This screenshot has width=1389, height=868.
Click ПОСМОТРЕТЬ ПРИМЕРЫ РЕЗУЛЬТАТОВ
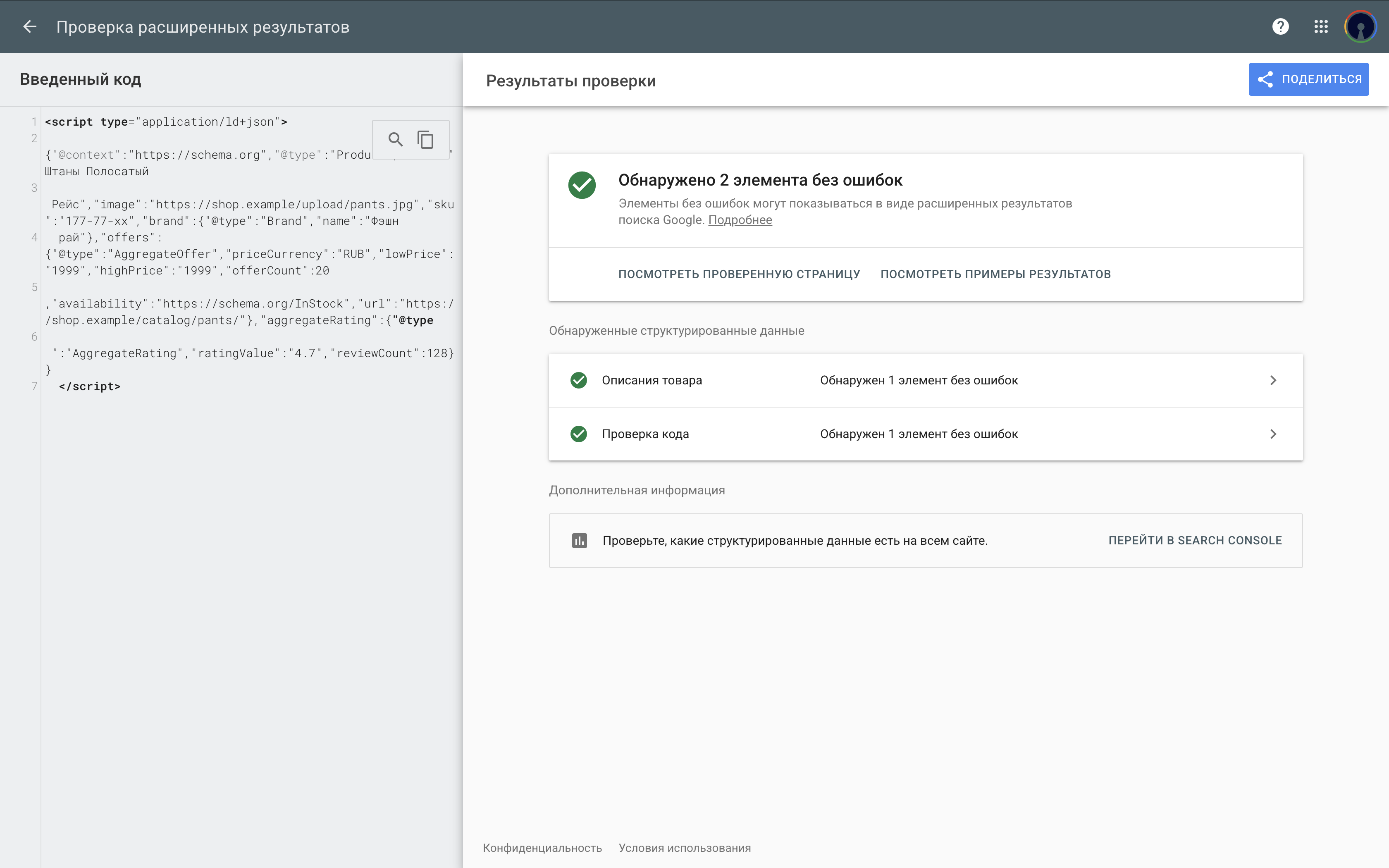click(995, 274)
